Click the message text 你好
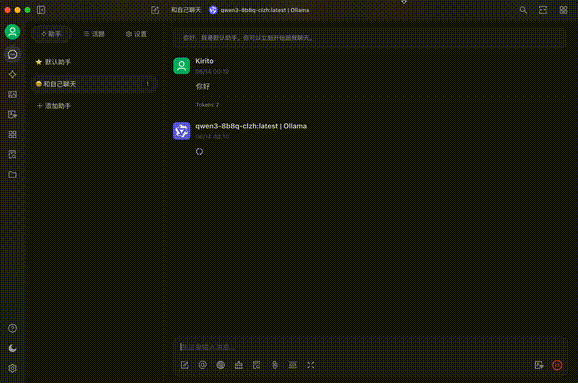Image resolution: width=578 pixels, height=383 pixels. coord(203,86)
